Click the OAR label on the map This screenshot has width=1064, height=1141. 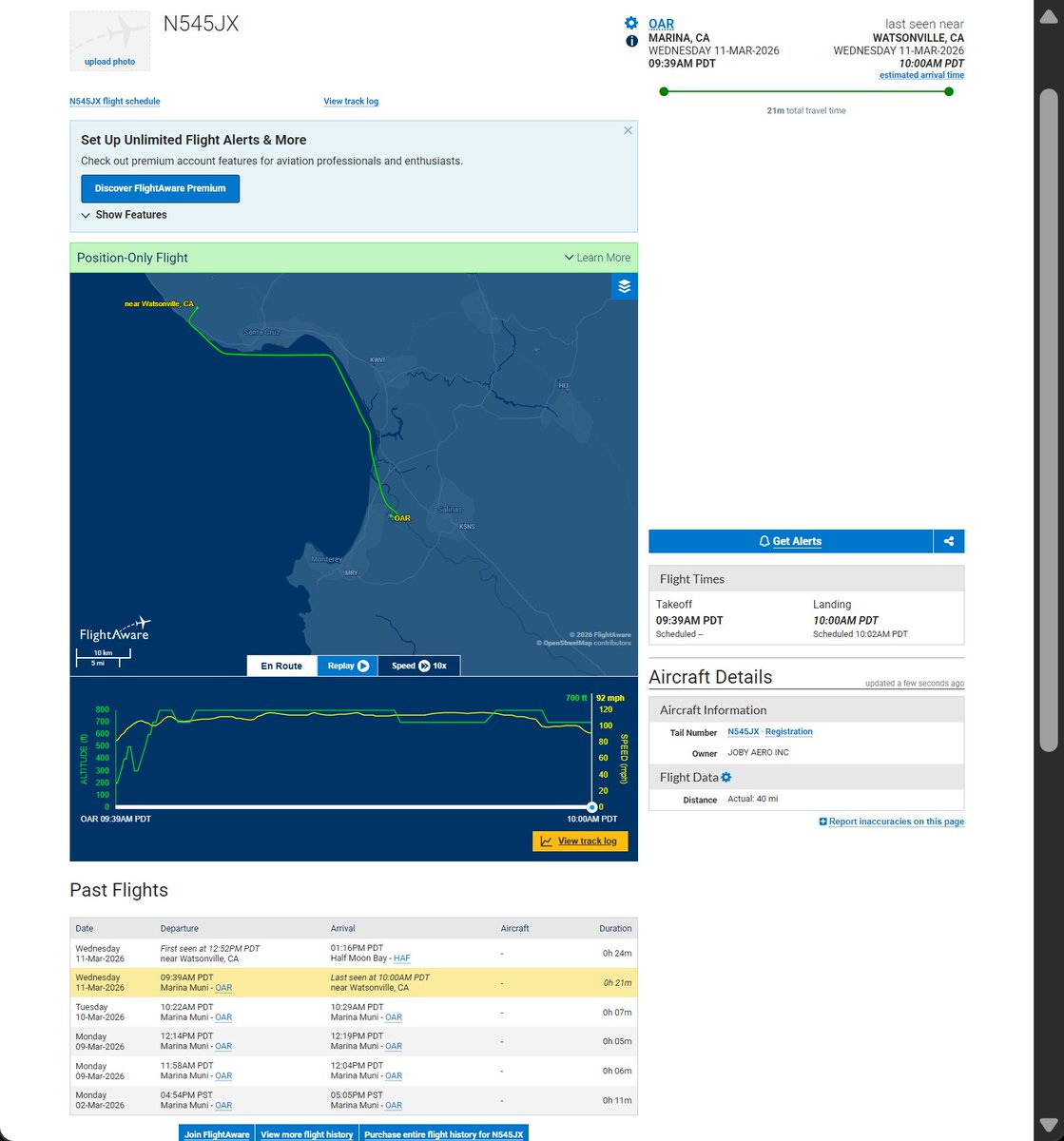coord(401,518)
